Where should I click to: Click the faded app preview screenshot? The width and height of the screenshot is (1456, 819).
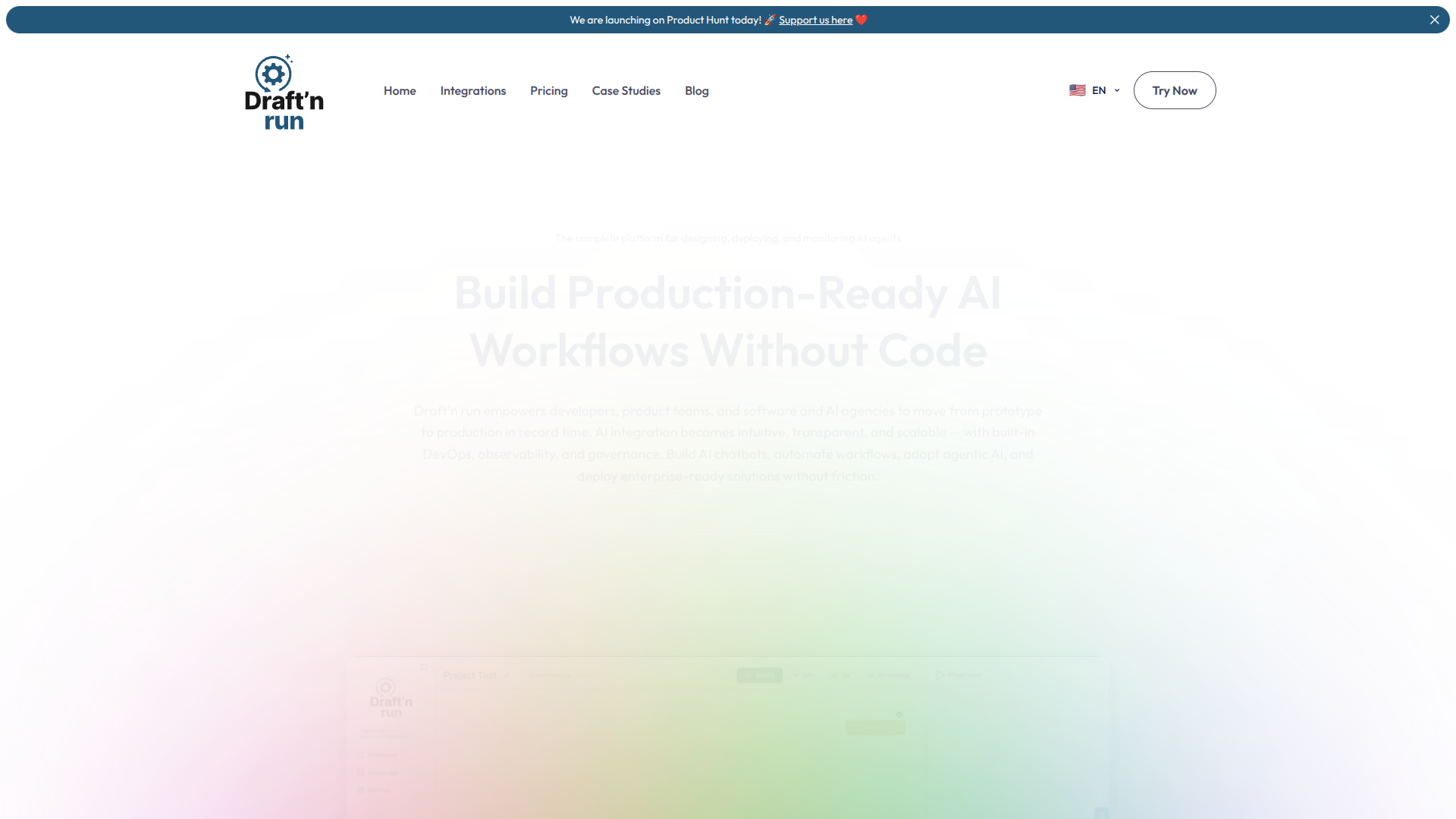click(x=726, y=743)
